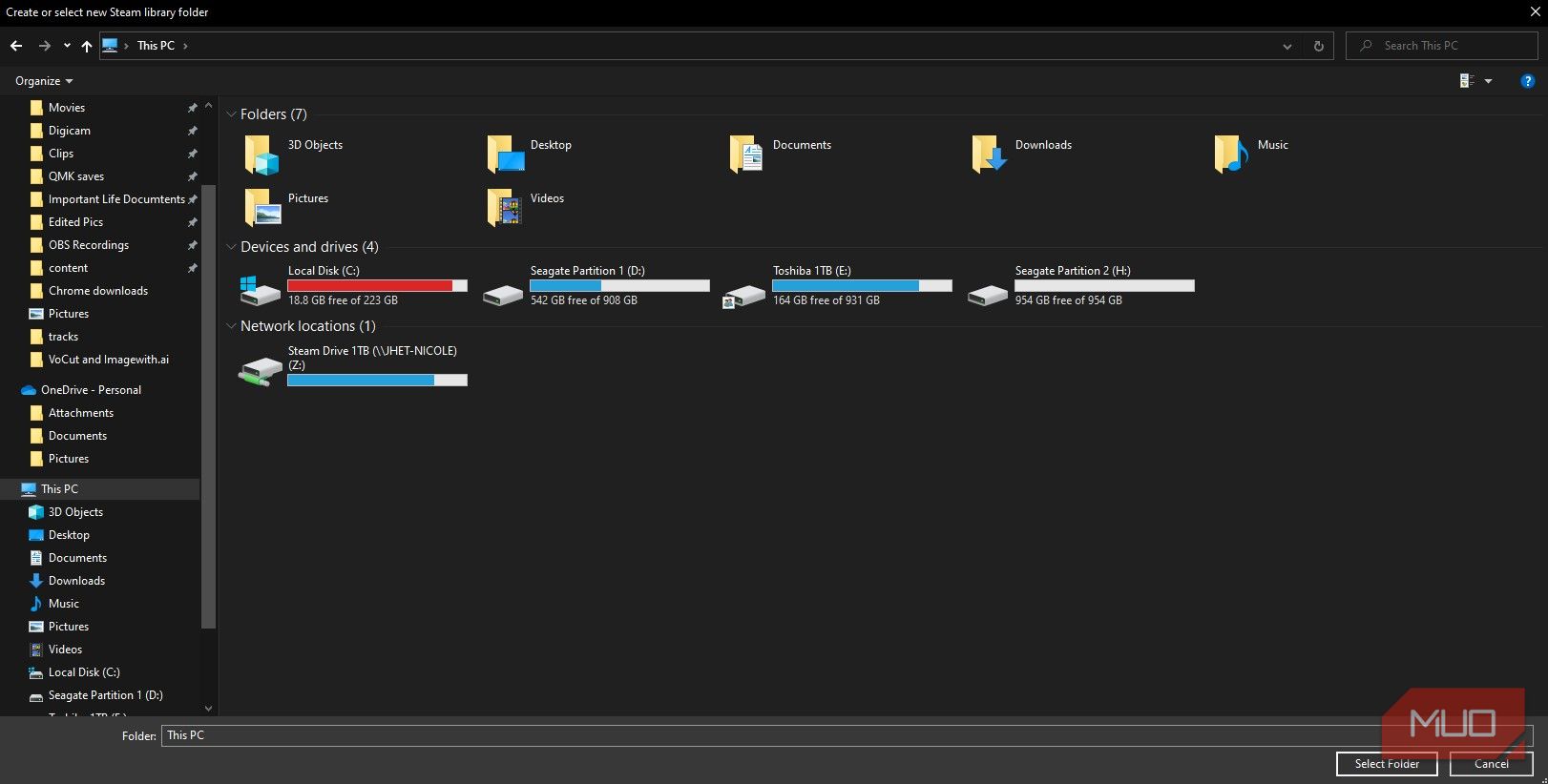The width and height of the screenshot is (1548, 784).
Task: Click Local Disk (C:) red usage bar
Action: click(377, 286)
